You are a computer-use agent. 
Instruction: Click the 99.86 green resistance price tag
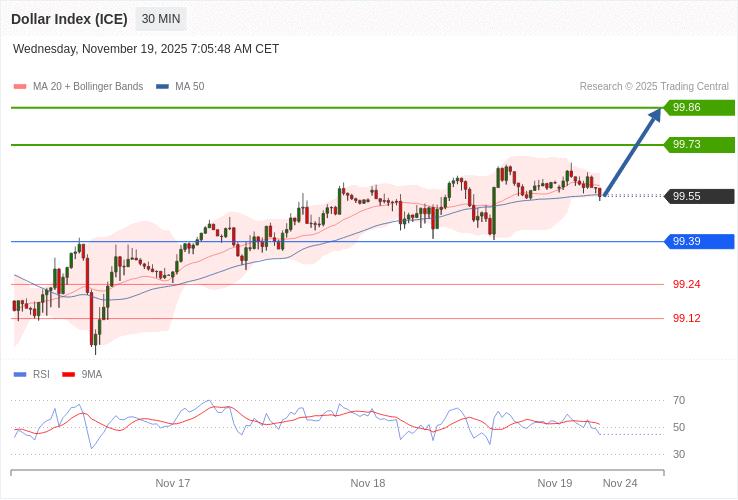point(699,108)
